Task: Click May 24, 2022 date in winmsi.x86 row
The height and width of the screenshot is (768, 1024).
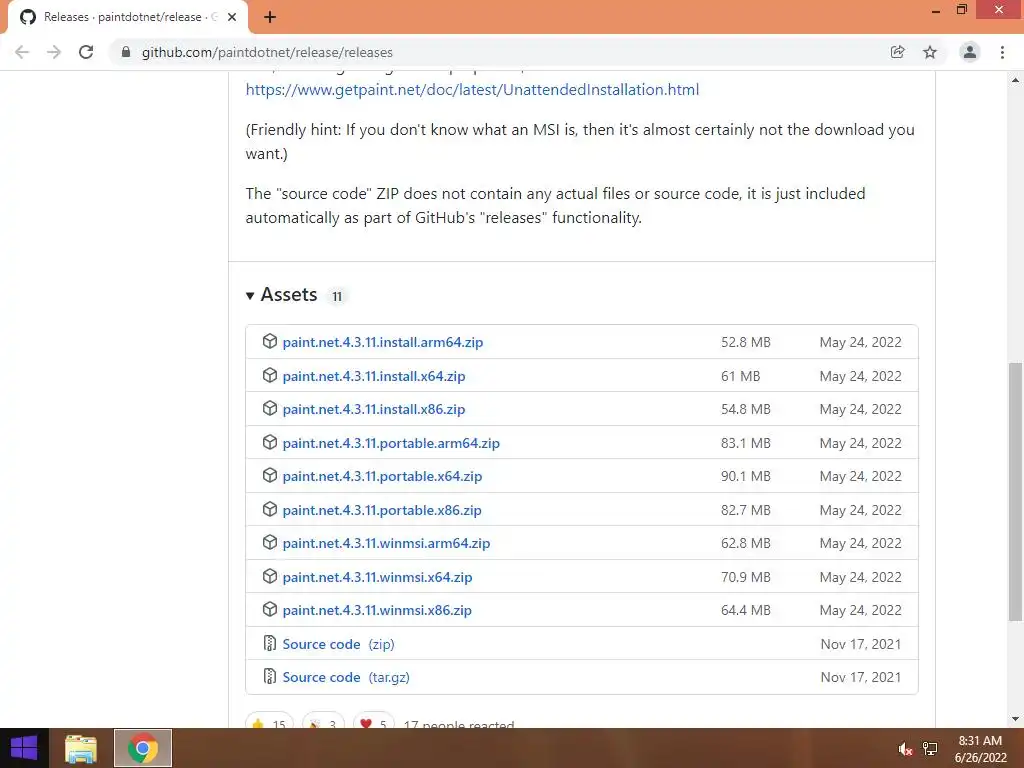Action: [x=861, y=611]
